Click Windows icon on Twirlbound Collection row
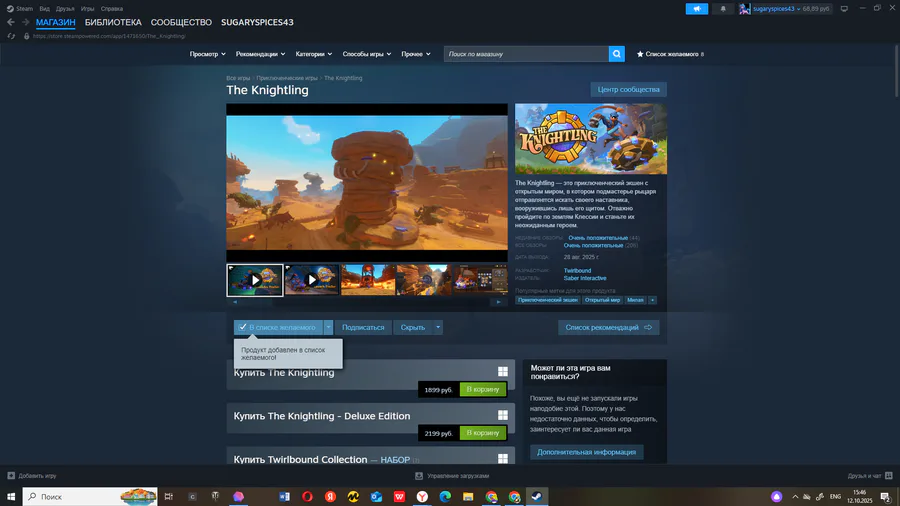This screenshot has width=900, height=506. (x=503, y=458)
